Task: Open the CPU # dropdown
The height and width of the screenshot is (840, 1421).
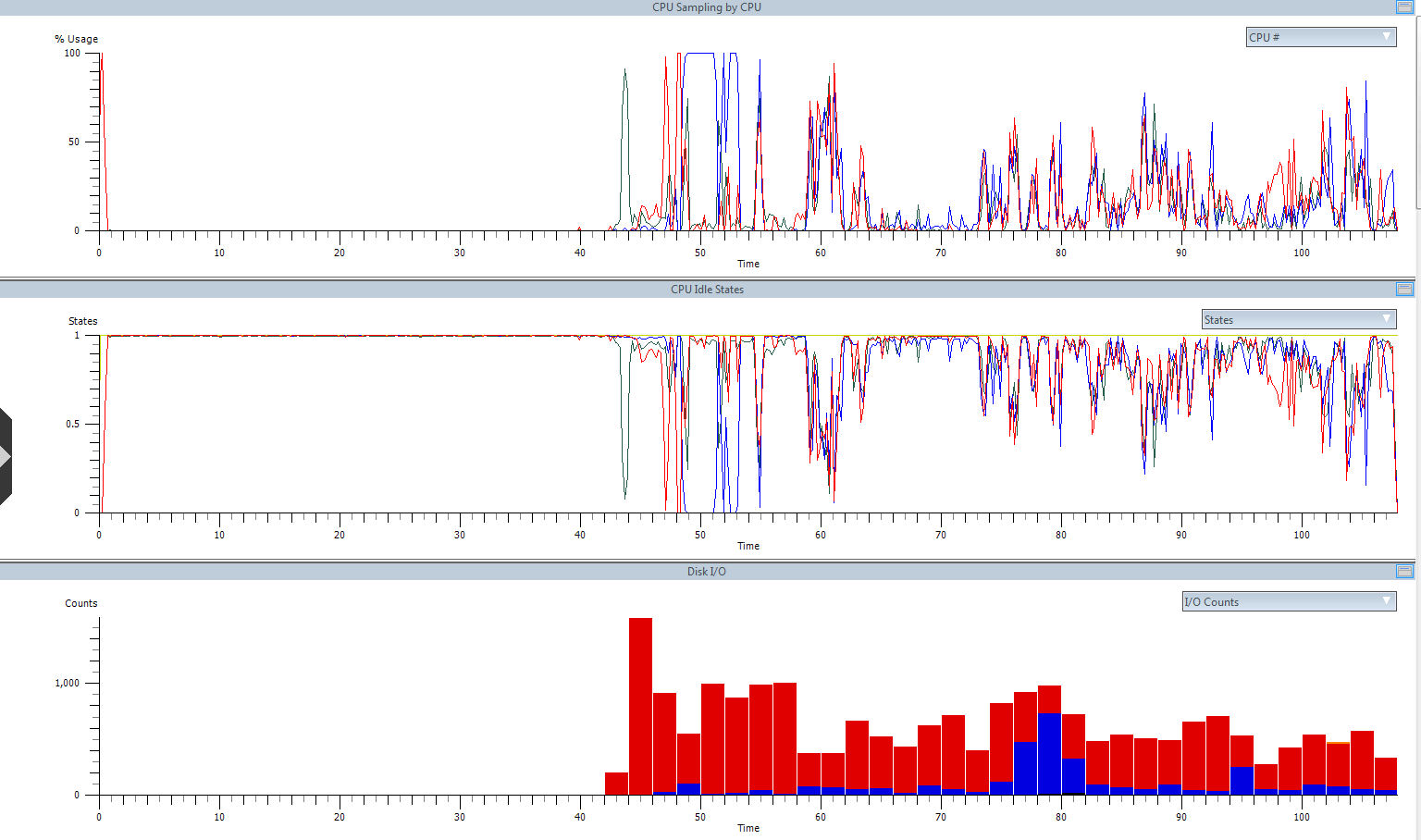Action: point(1321,37)
